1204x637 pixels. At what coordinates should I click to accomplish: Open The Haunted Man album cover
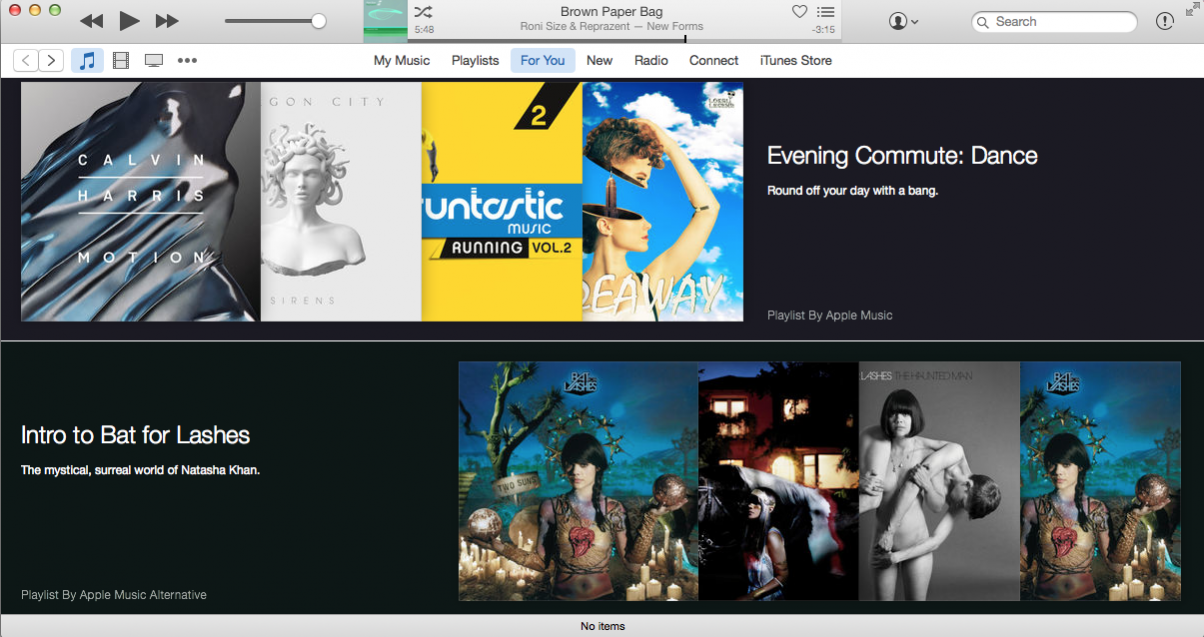(x=939, y=481)
